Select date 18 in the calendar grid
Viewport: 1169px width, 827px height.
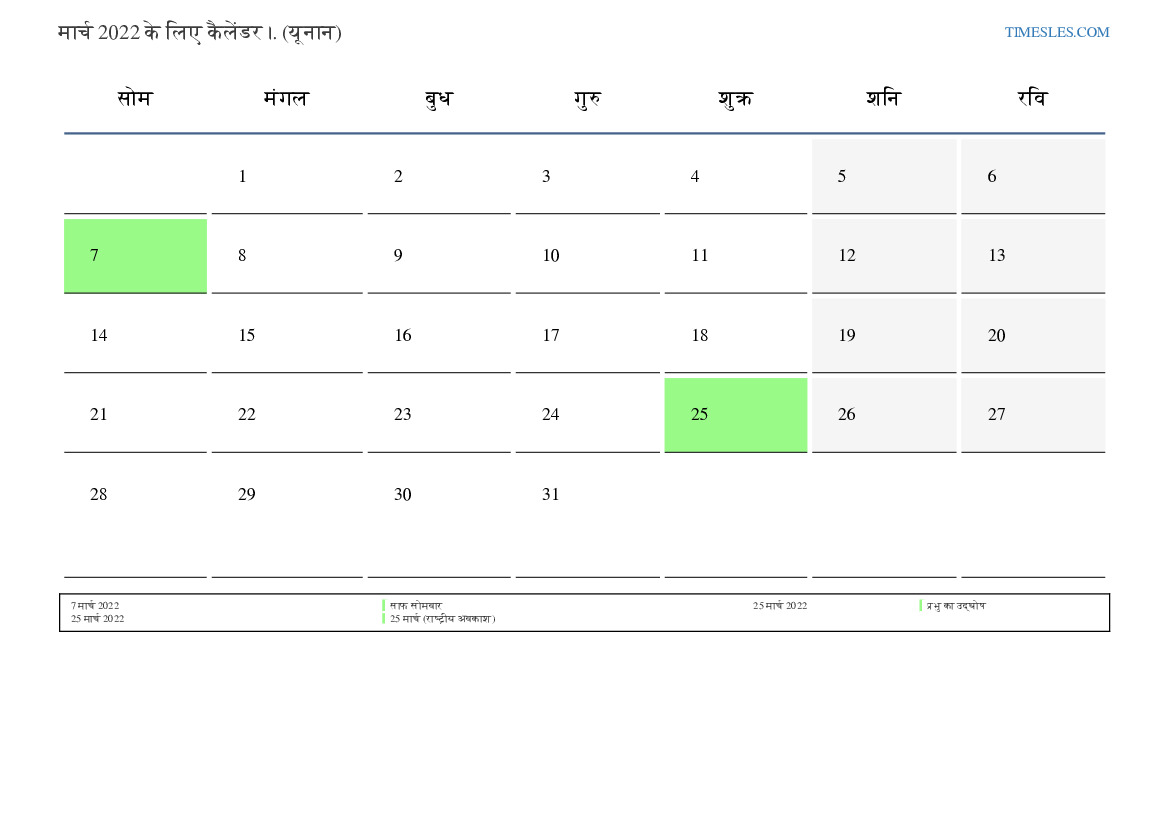(736, 336)
